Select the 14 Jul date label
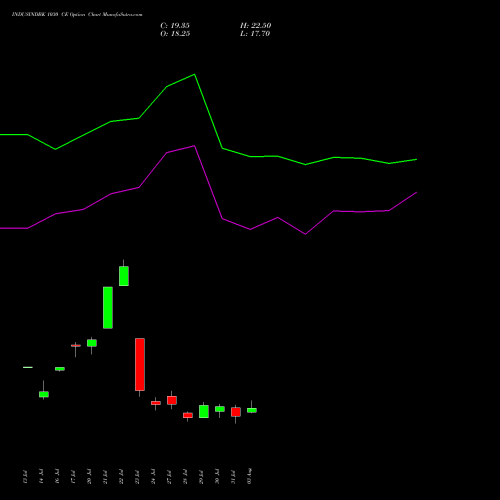The height and width of the screenshot is (500, 500). point(41,477)
